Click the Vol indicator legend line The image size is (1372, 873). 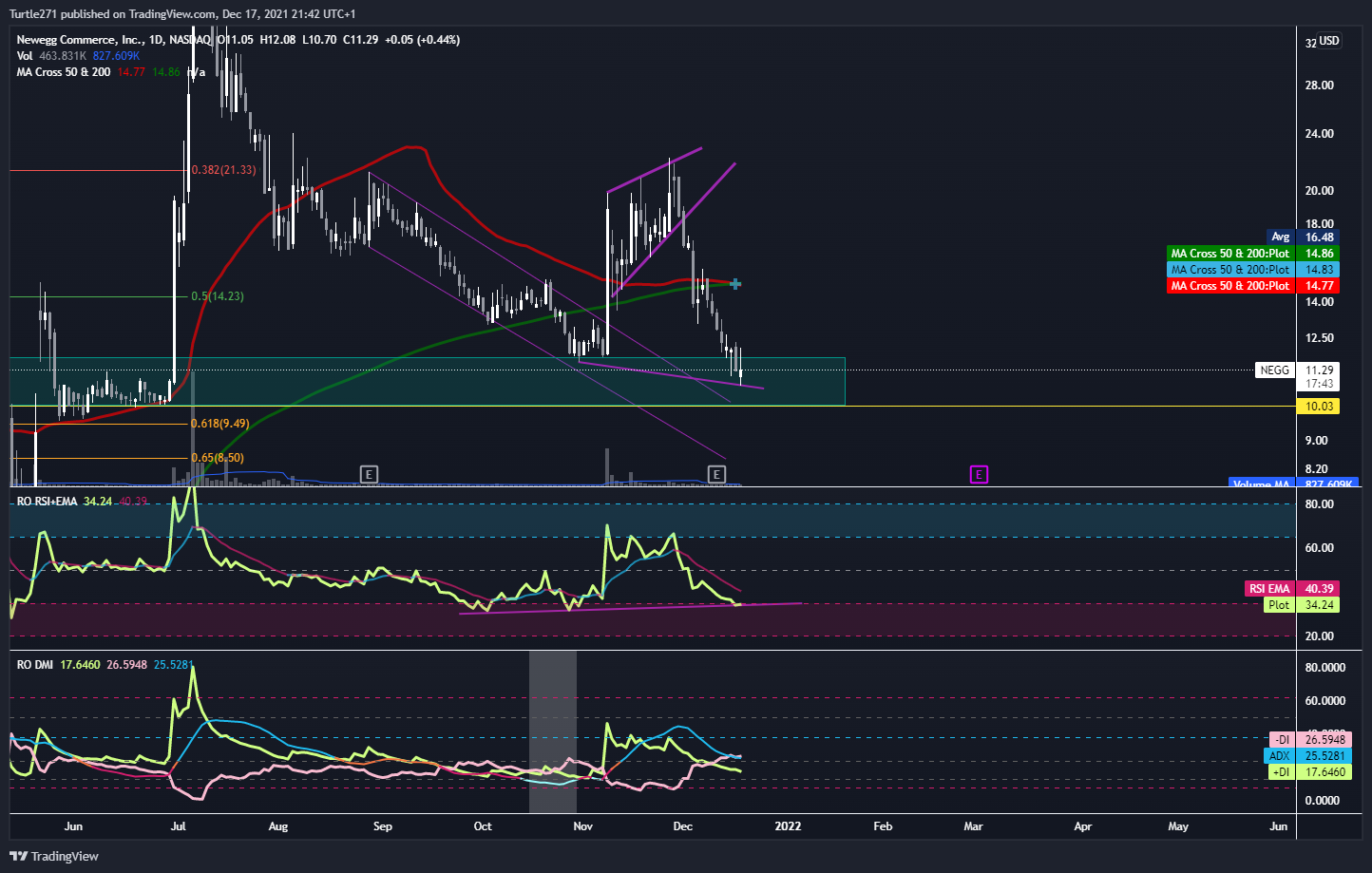(78, 56)
